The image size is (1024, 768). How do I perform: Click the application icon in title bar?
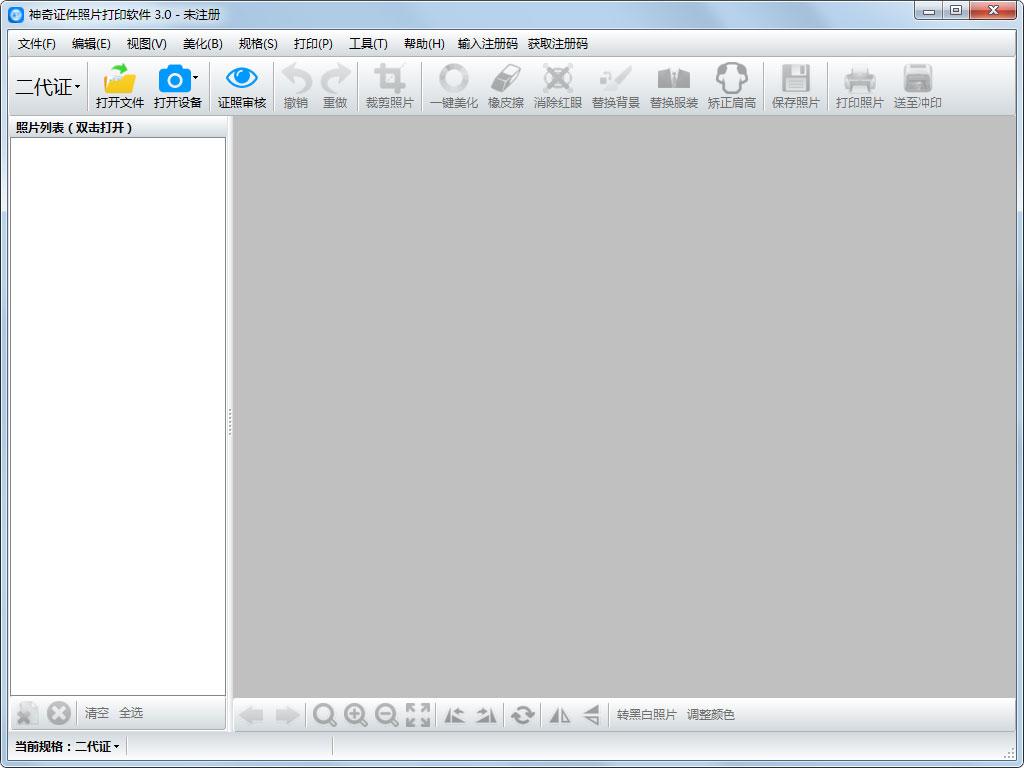(15, 14)
